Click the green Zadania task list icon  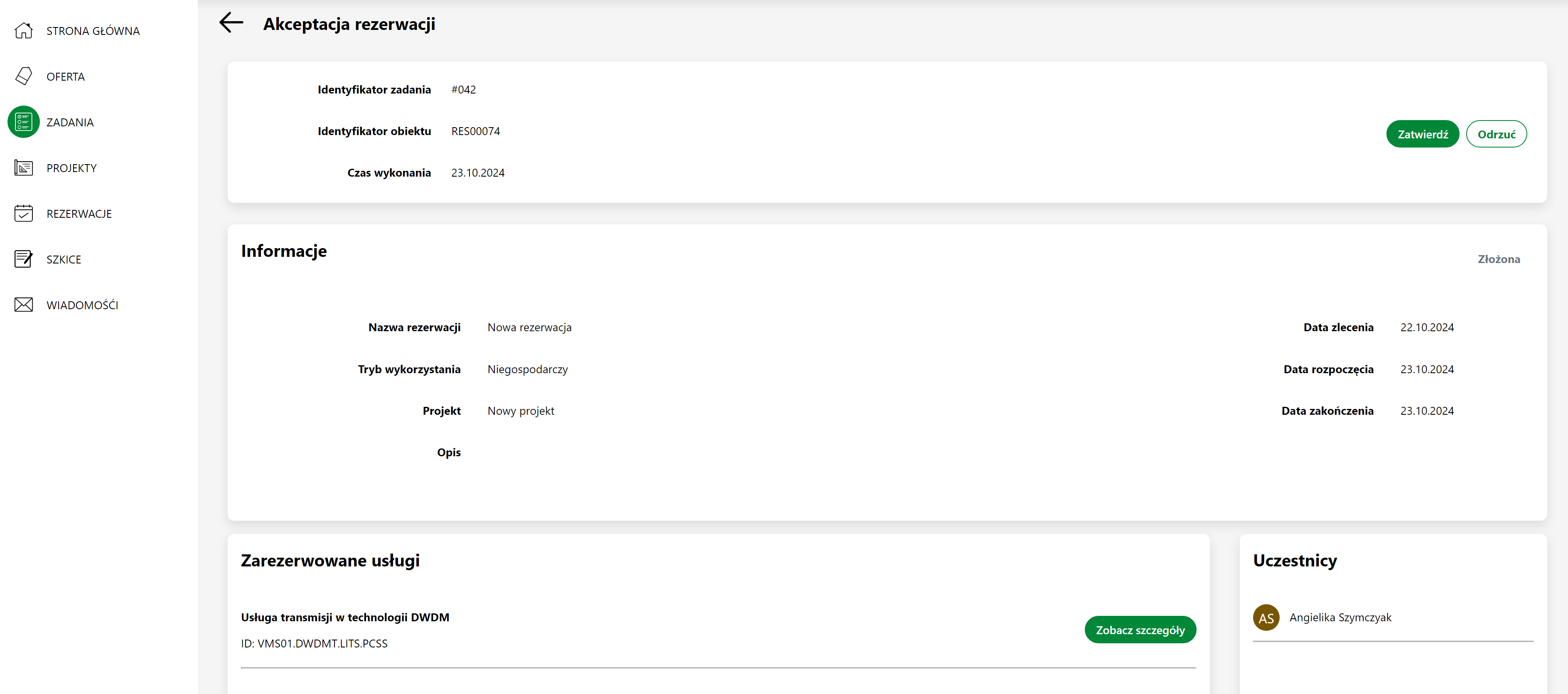click(x=24, y=122)
